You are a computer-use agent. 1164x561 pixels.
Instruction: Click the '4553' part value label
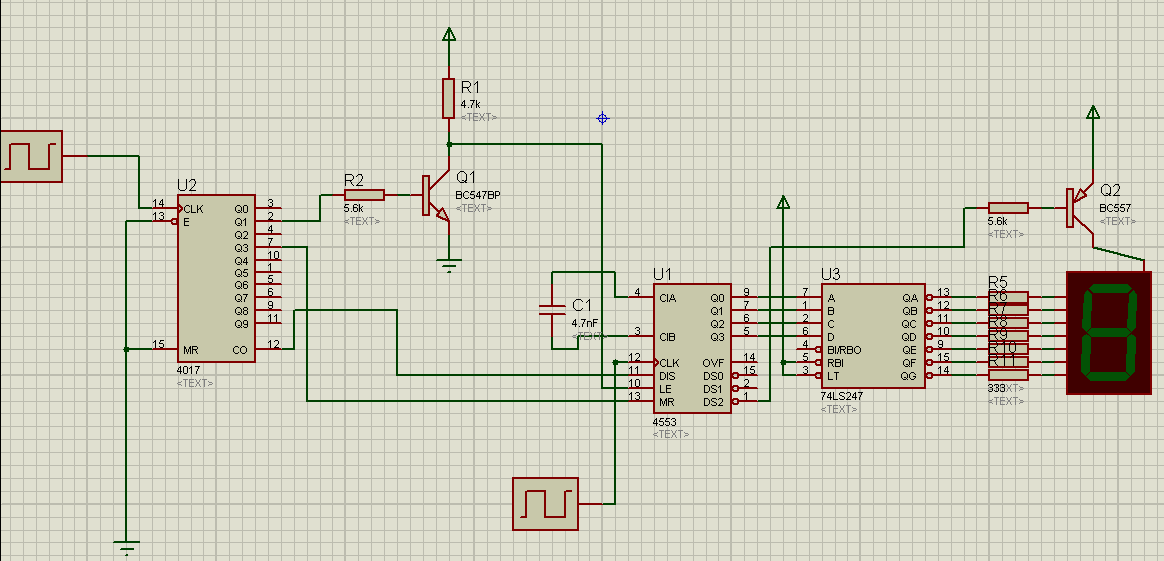664,421
